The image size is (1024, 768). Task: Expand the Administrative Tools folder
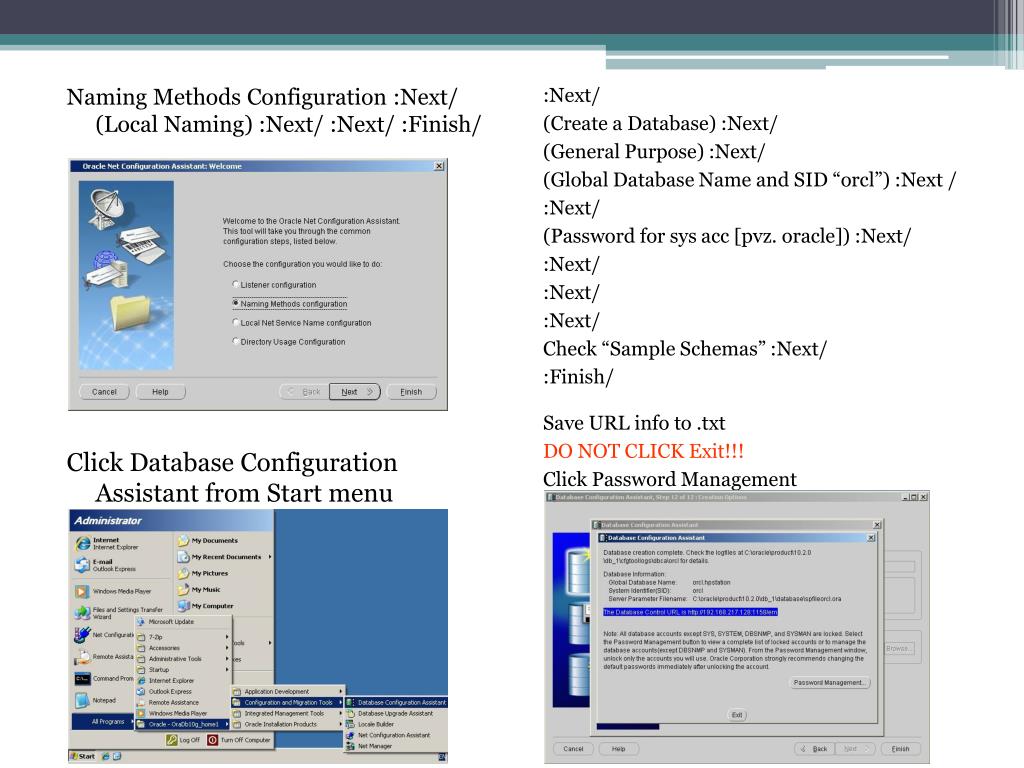tap(183, 659)
